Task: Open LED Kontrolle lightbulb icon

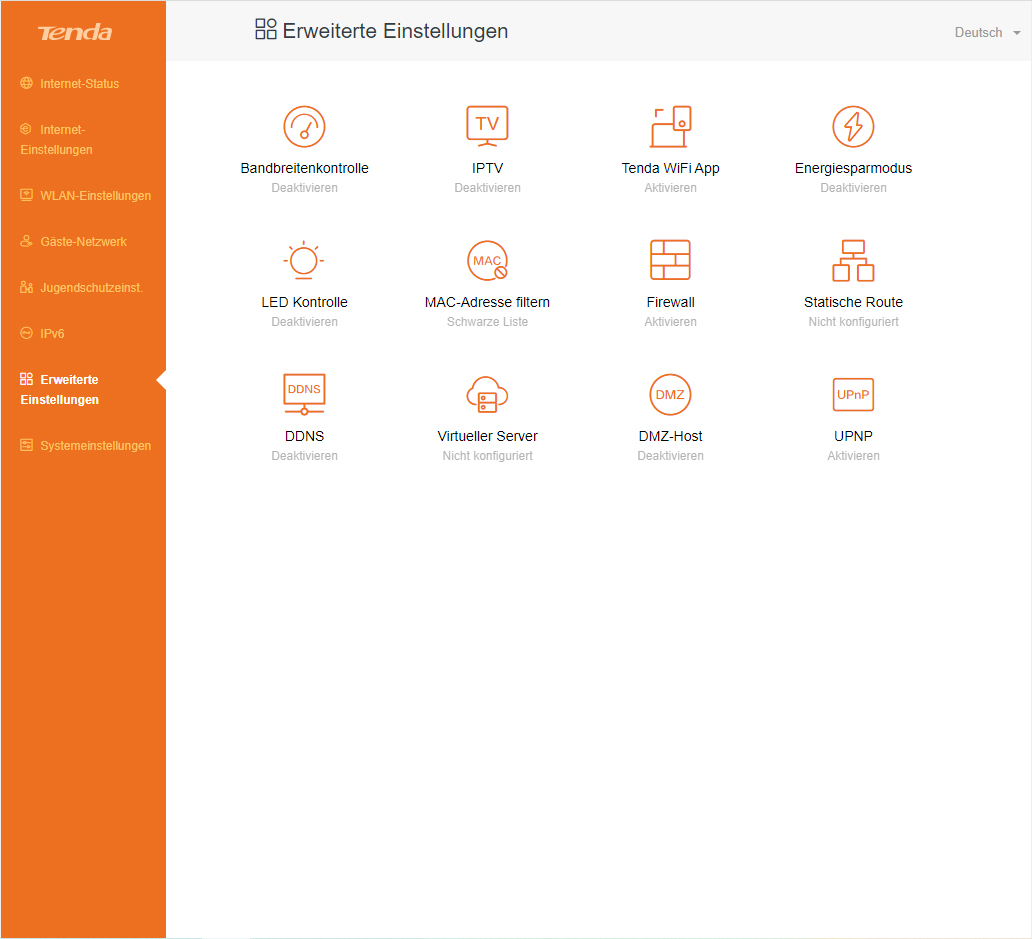Action: [x=304, y=261]
